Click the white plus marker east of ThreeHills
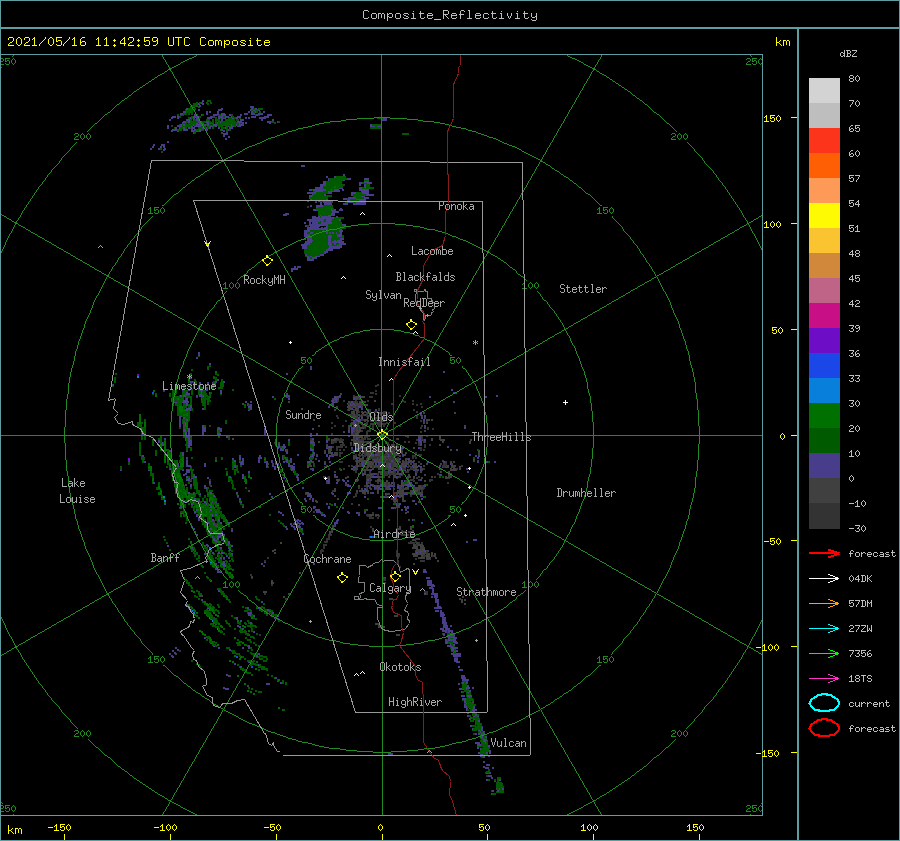This screenshot has width=900, height=841. 565,402
